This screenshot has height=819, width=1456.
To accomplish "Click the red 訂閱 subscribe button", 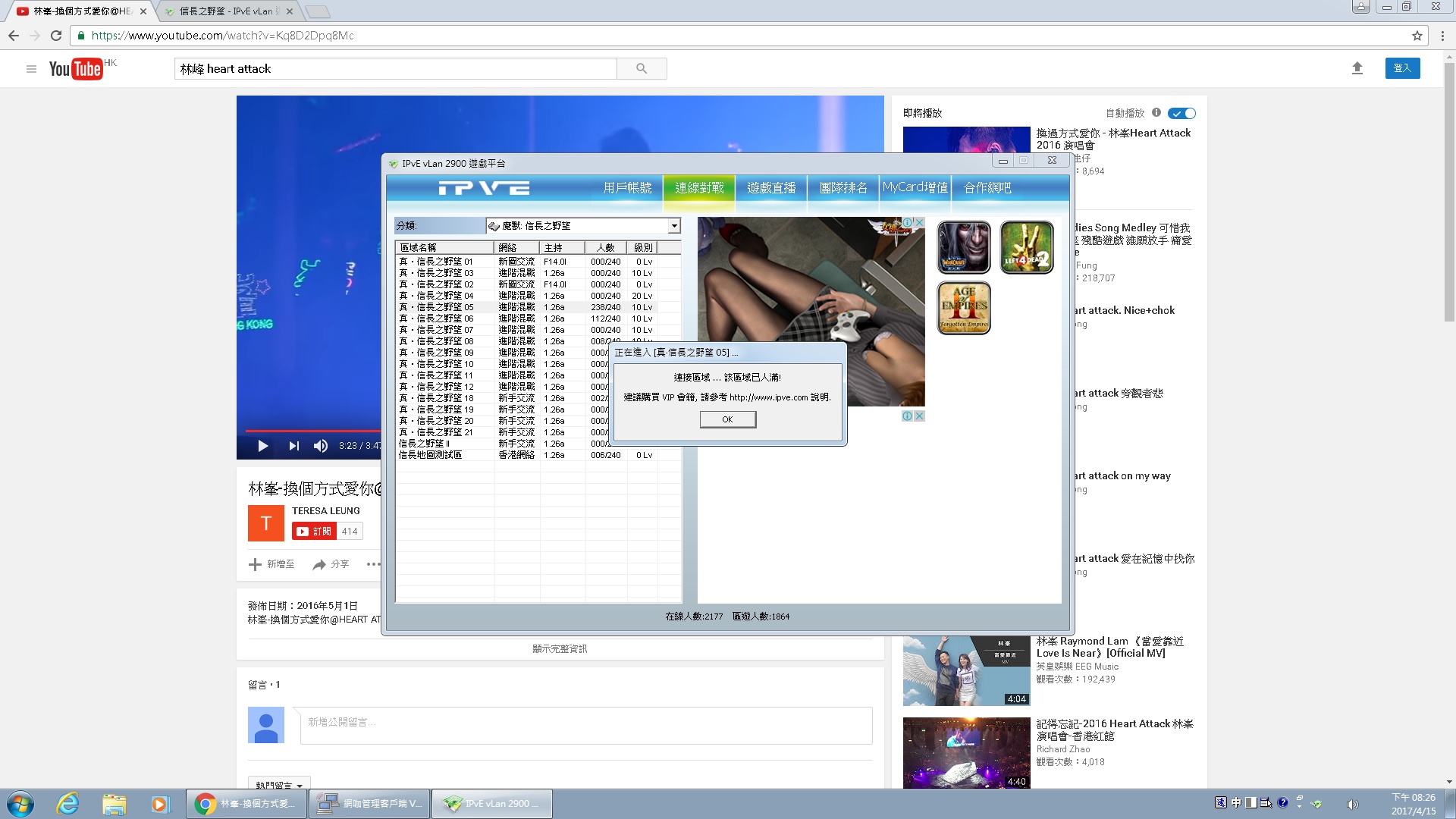I will point(313,531).
